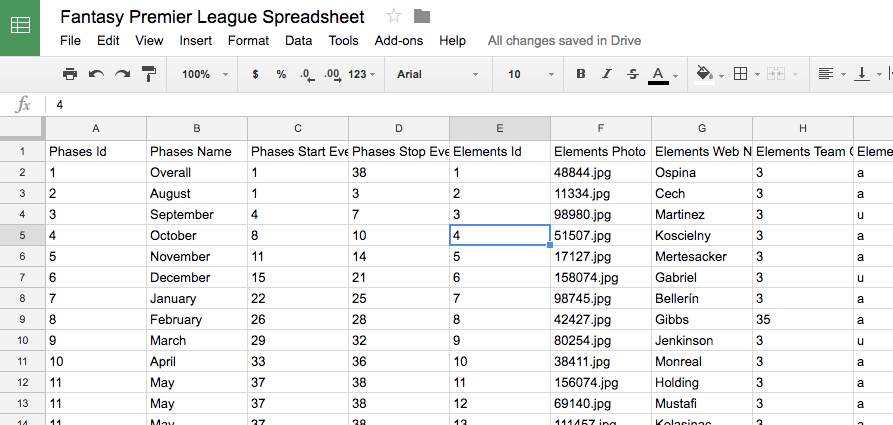Image resolution: width=893 pixels, height=425 pixels.
Task: Expand the text color dropdown arrow
Action: [x=675, y=76]
